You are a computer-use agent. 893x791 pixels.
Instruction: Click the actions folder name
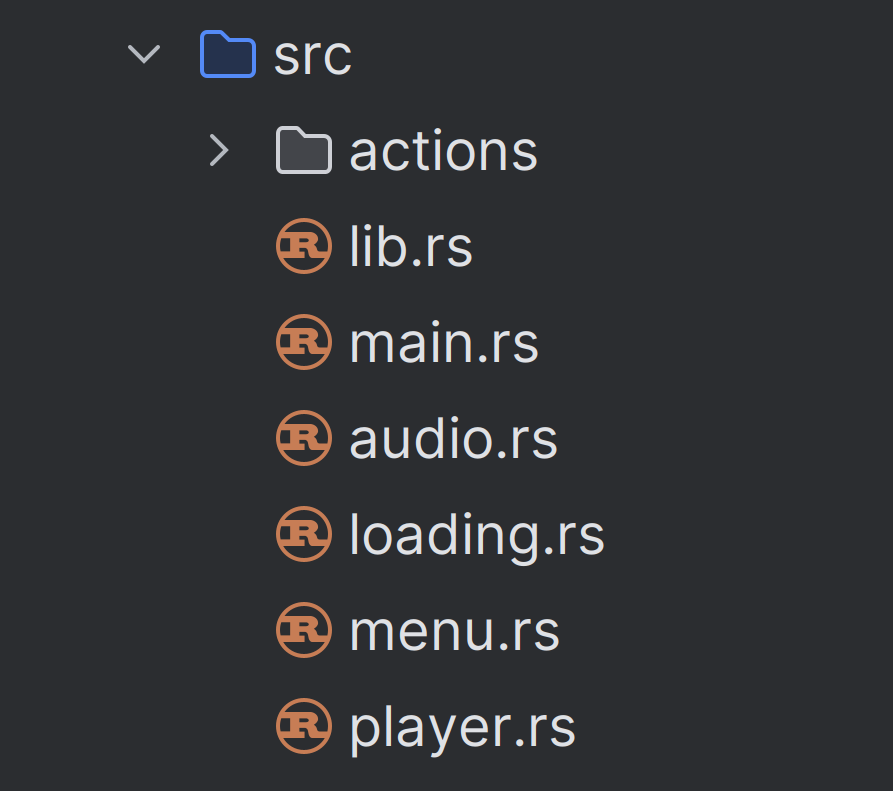(442, 150)
